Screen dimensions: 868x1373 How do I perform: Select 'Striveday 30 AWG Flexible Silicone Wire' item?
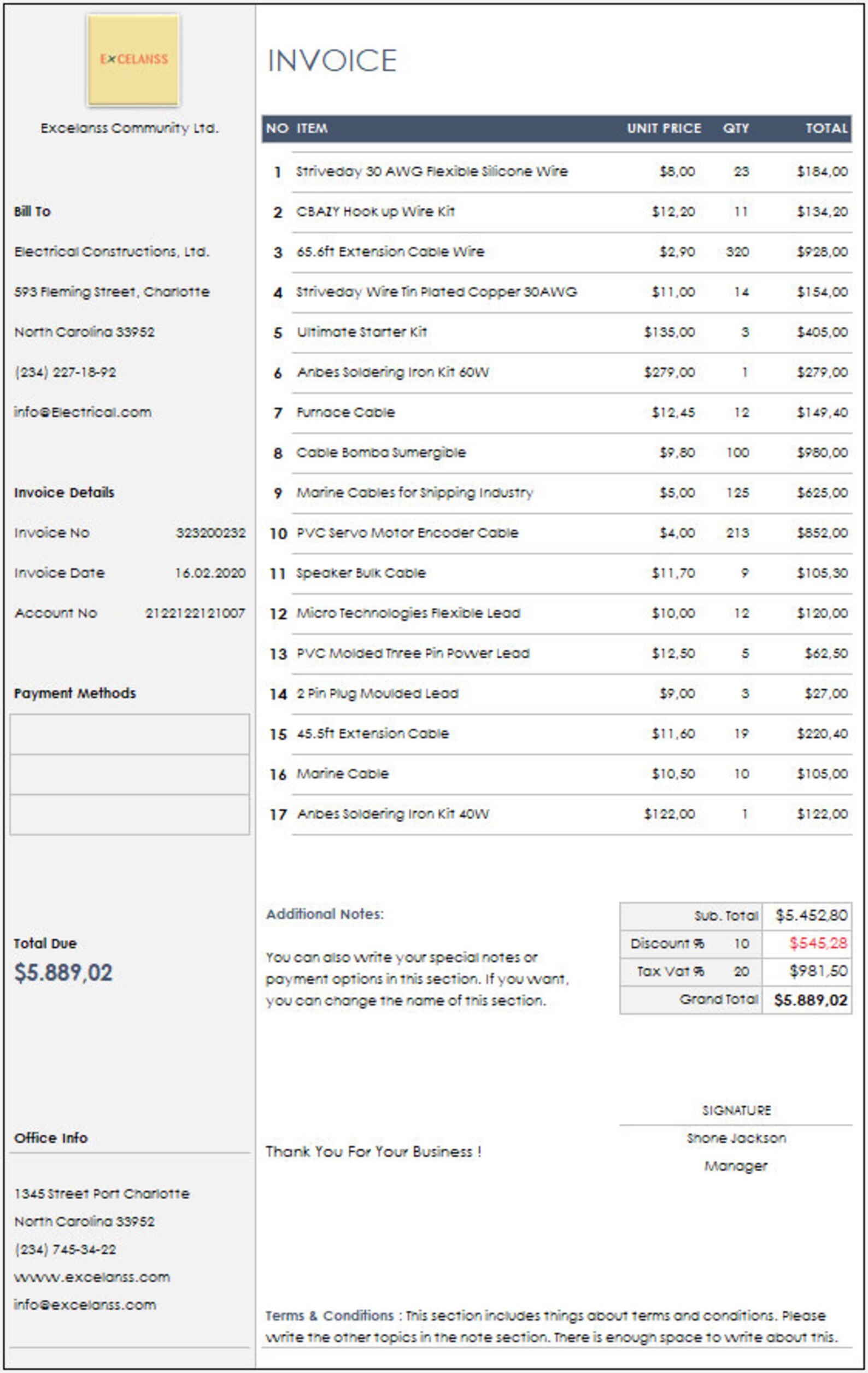pos(432,172)
